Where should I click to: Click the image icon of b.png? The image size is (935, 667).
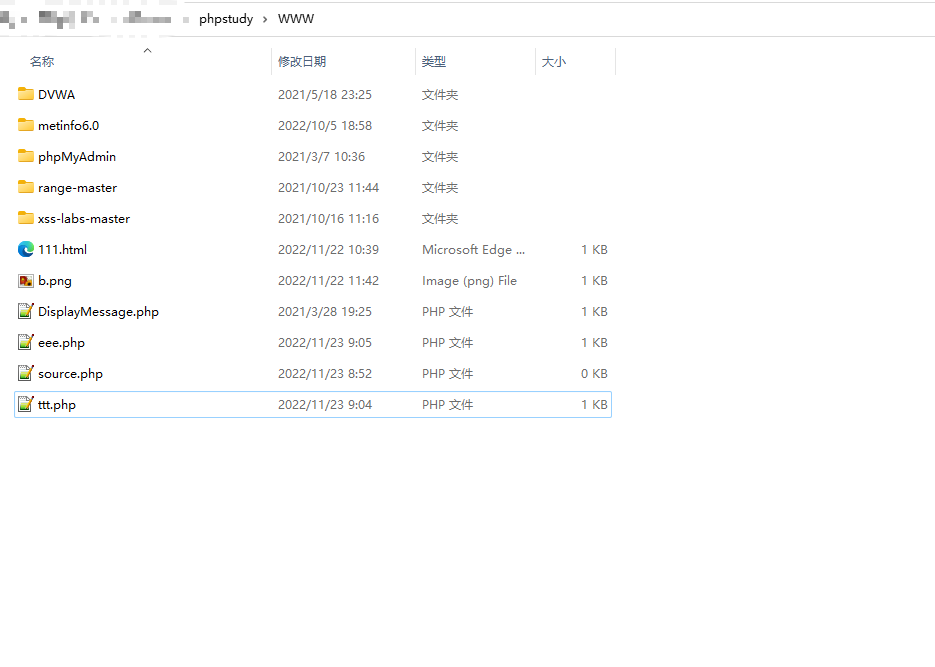pyautogui.click(x=26, y=281)
